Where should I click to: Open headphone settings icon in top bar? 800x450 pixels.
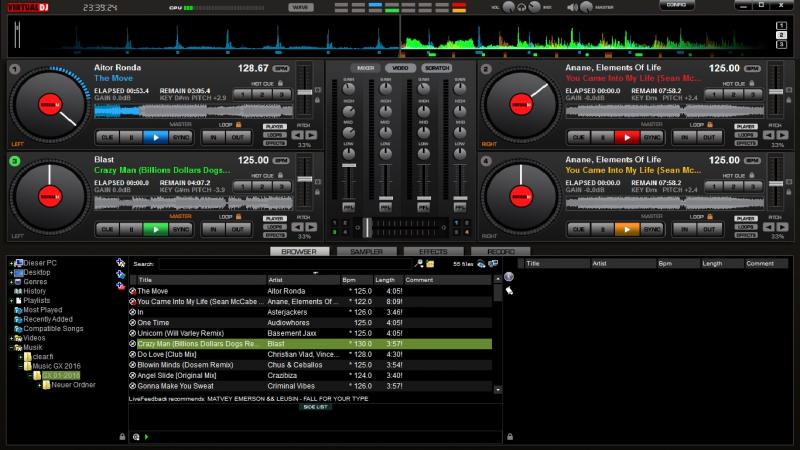coord(521,7)
